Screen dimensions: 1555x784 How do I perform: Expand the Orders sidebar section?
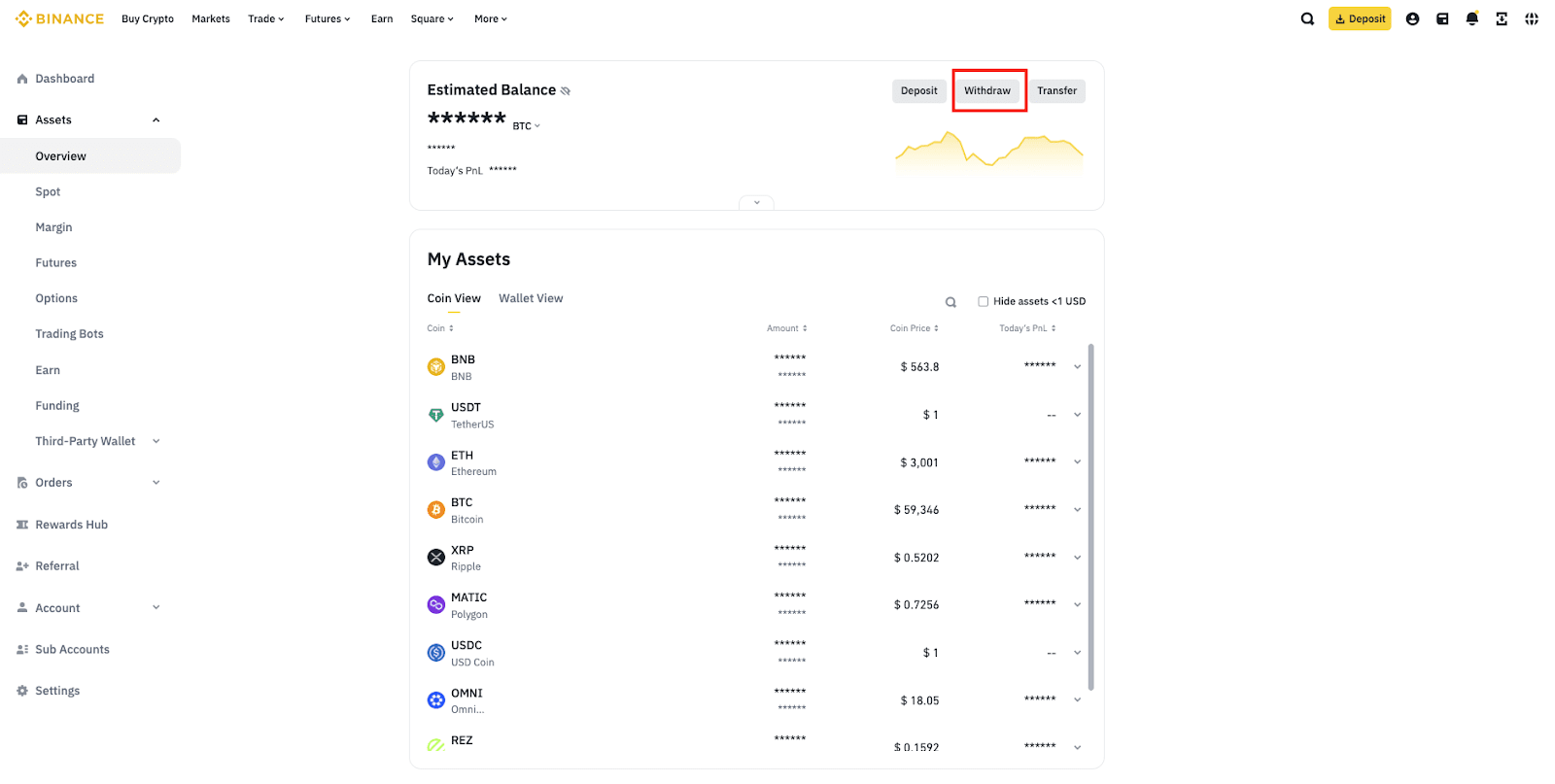(155, 483)
